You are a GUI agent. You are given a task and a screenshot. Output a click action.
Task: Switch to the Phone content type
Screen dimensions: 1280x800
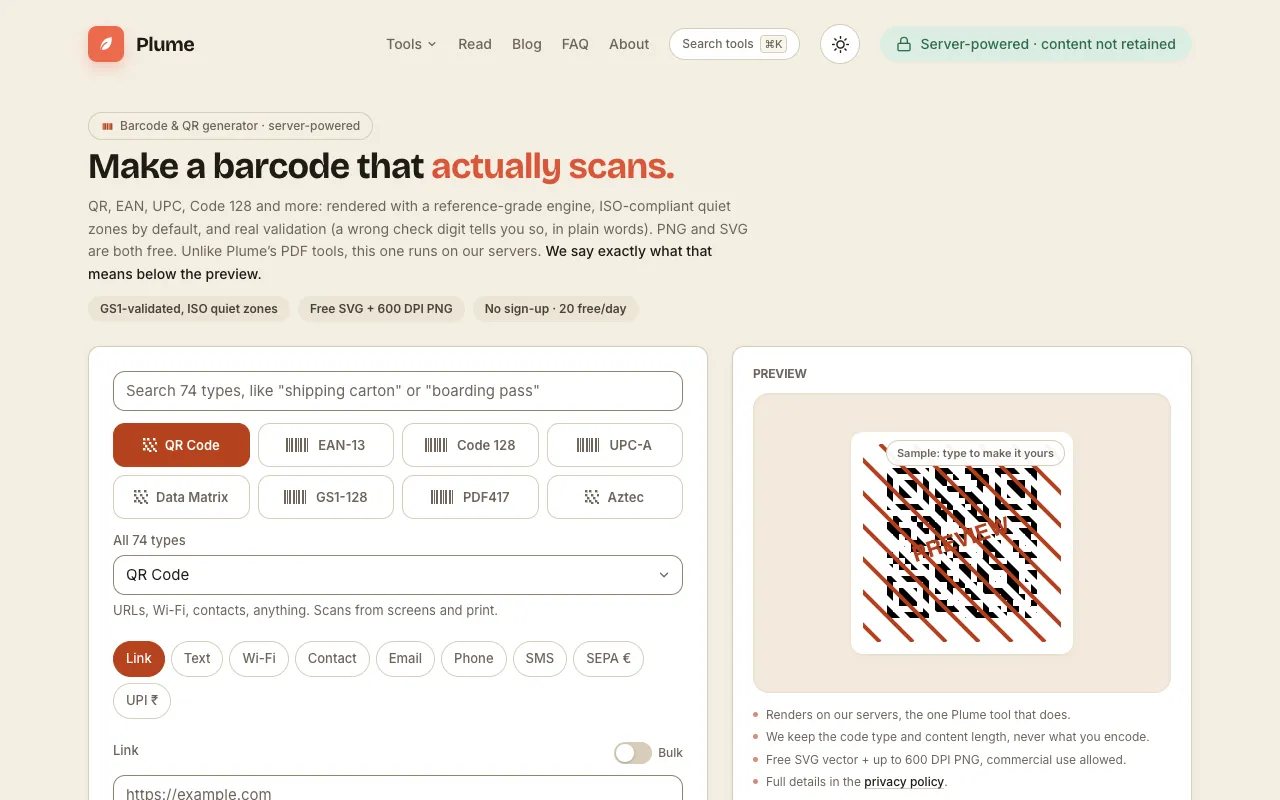(474, 658)
